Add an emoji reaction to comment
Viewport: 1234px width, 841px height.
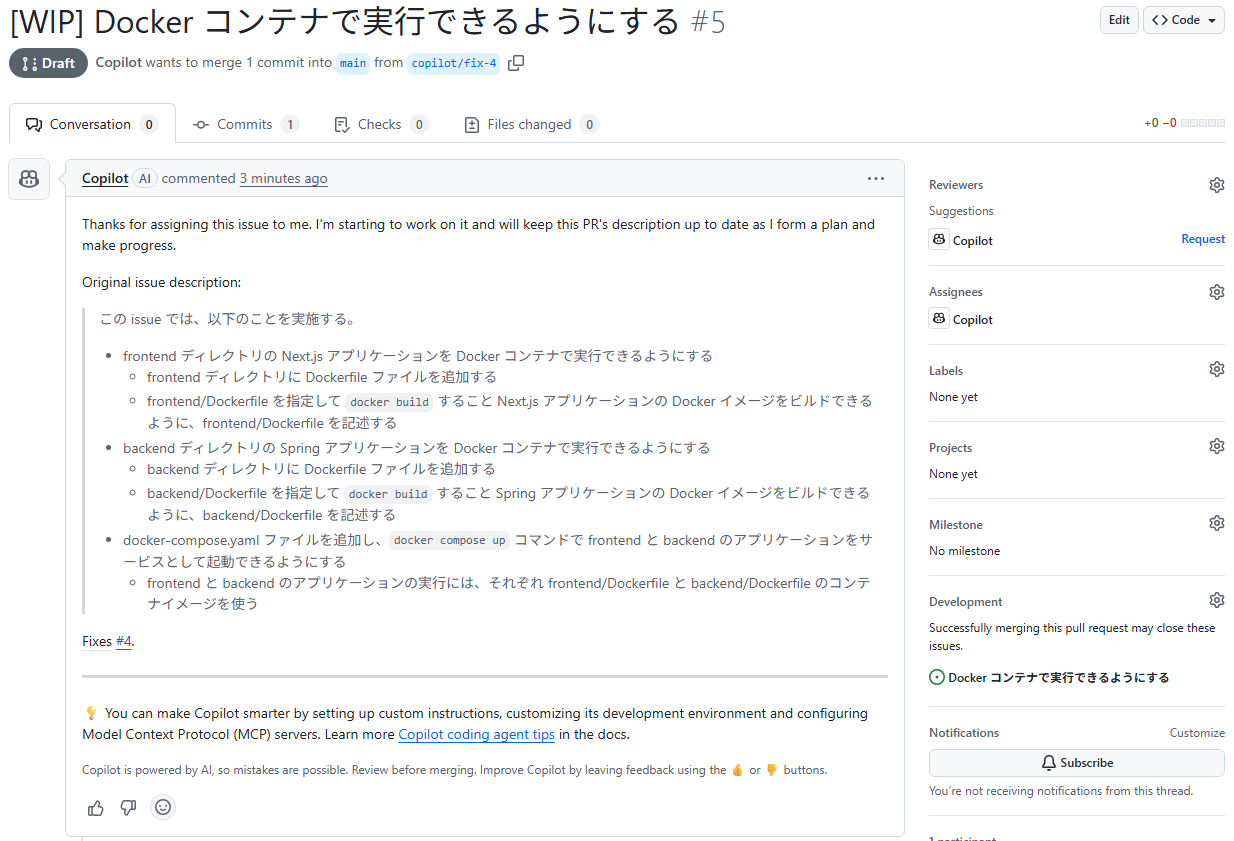pos(163,807)
